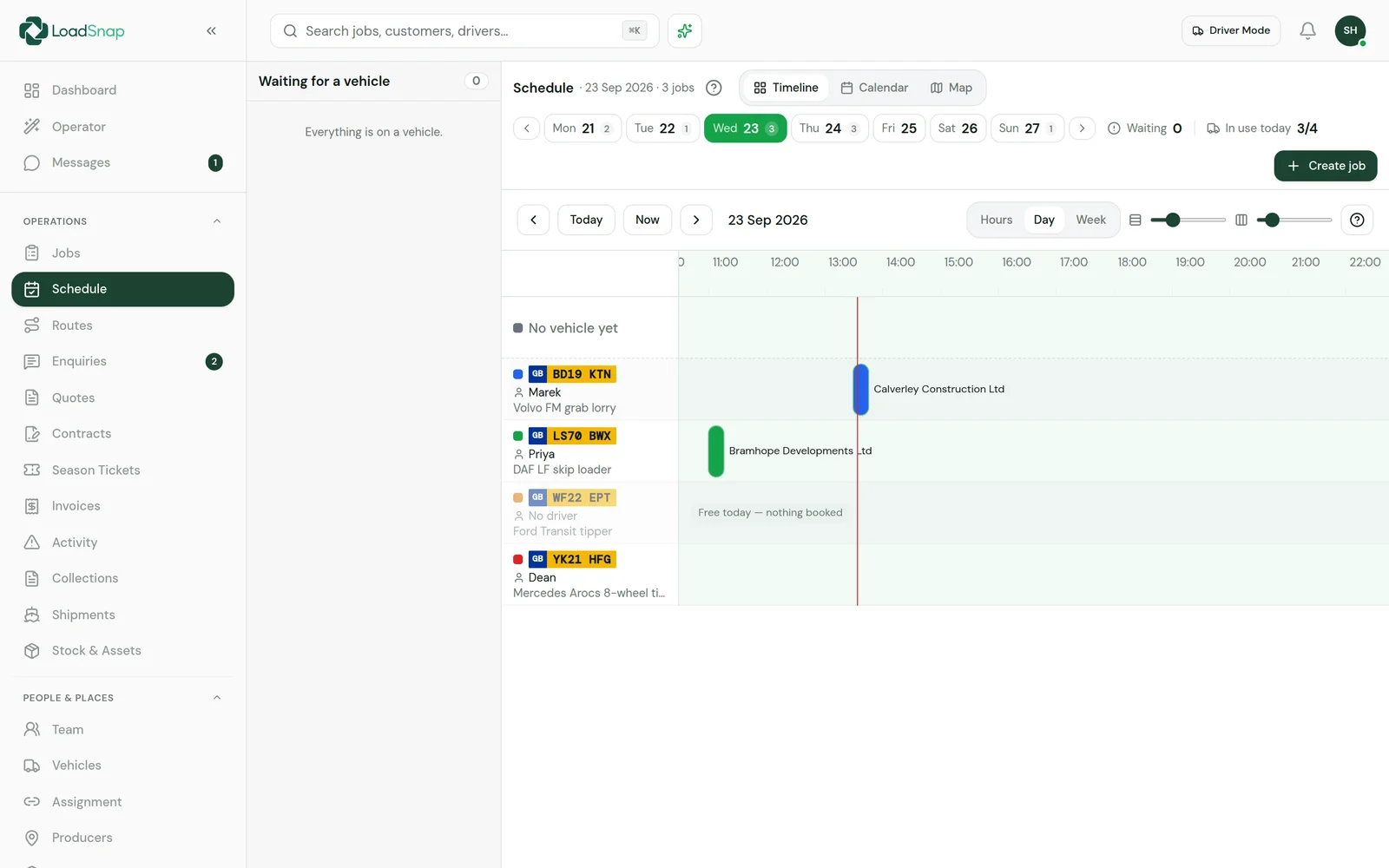The width and height of the screenshot is (1389, 868).
Task: Click the Now button
Action: click(648, 220)
